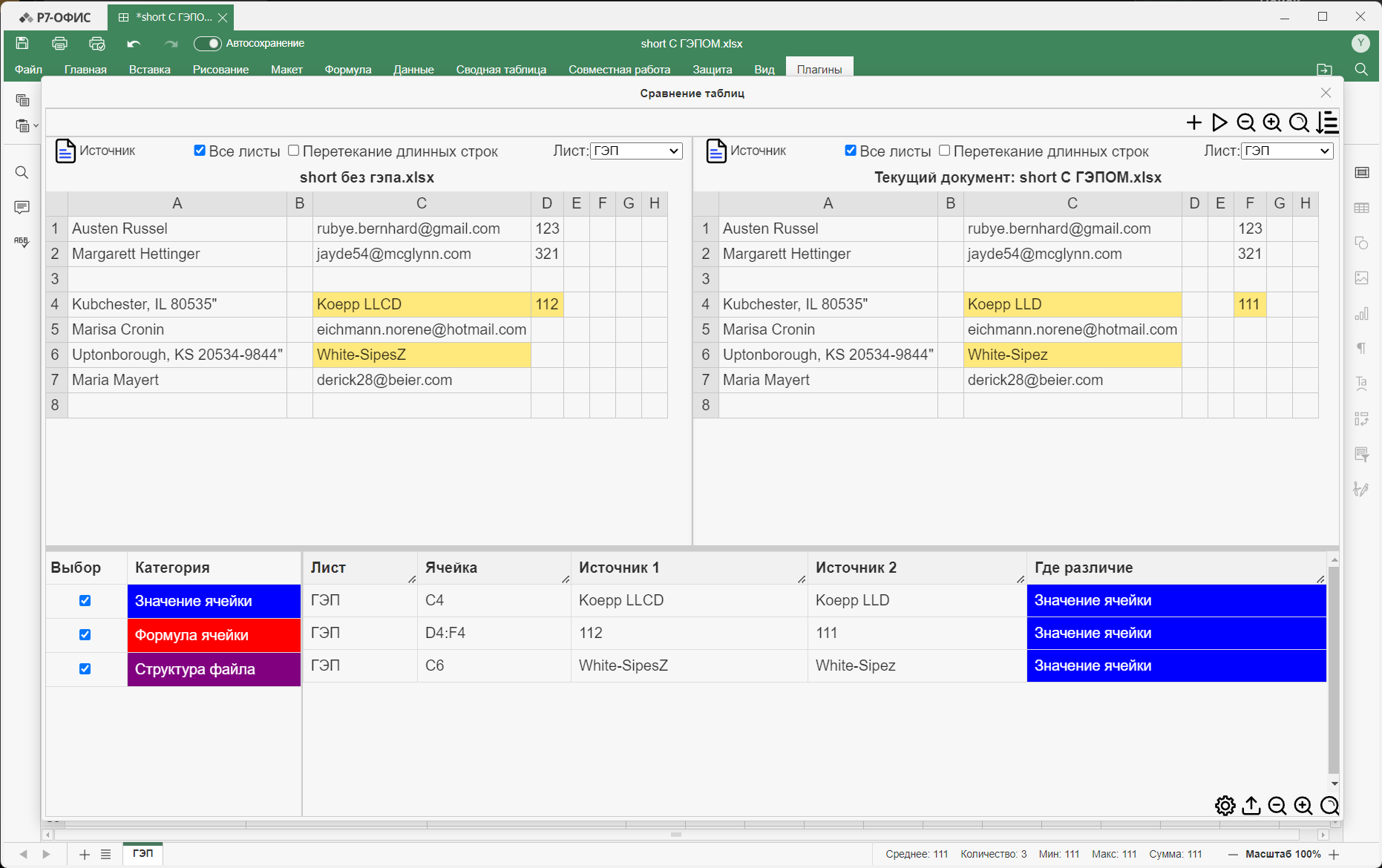Open the left Лист dropdown

[x=636, y=151]
